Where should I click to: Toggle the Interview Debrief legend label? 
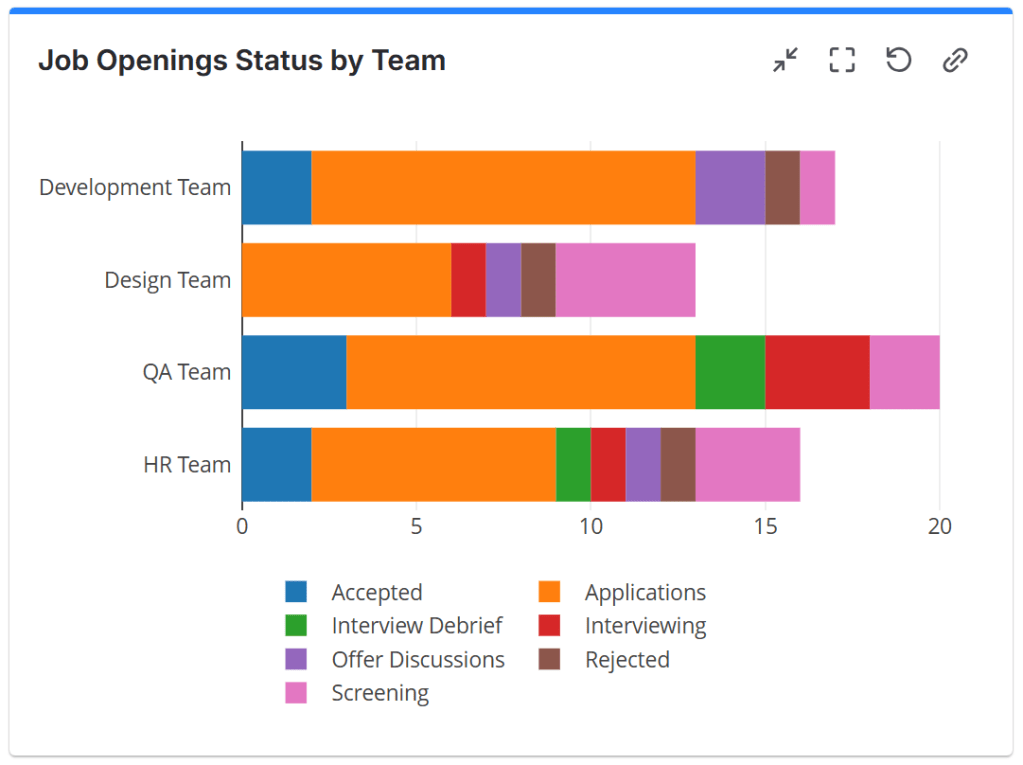[417, 626]
